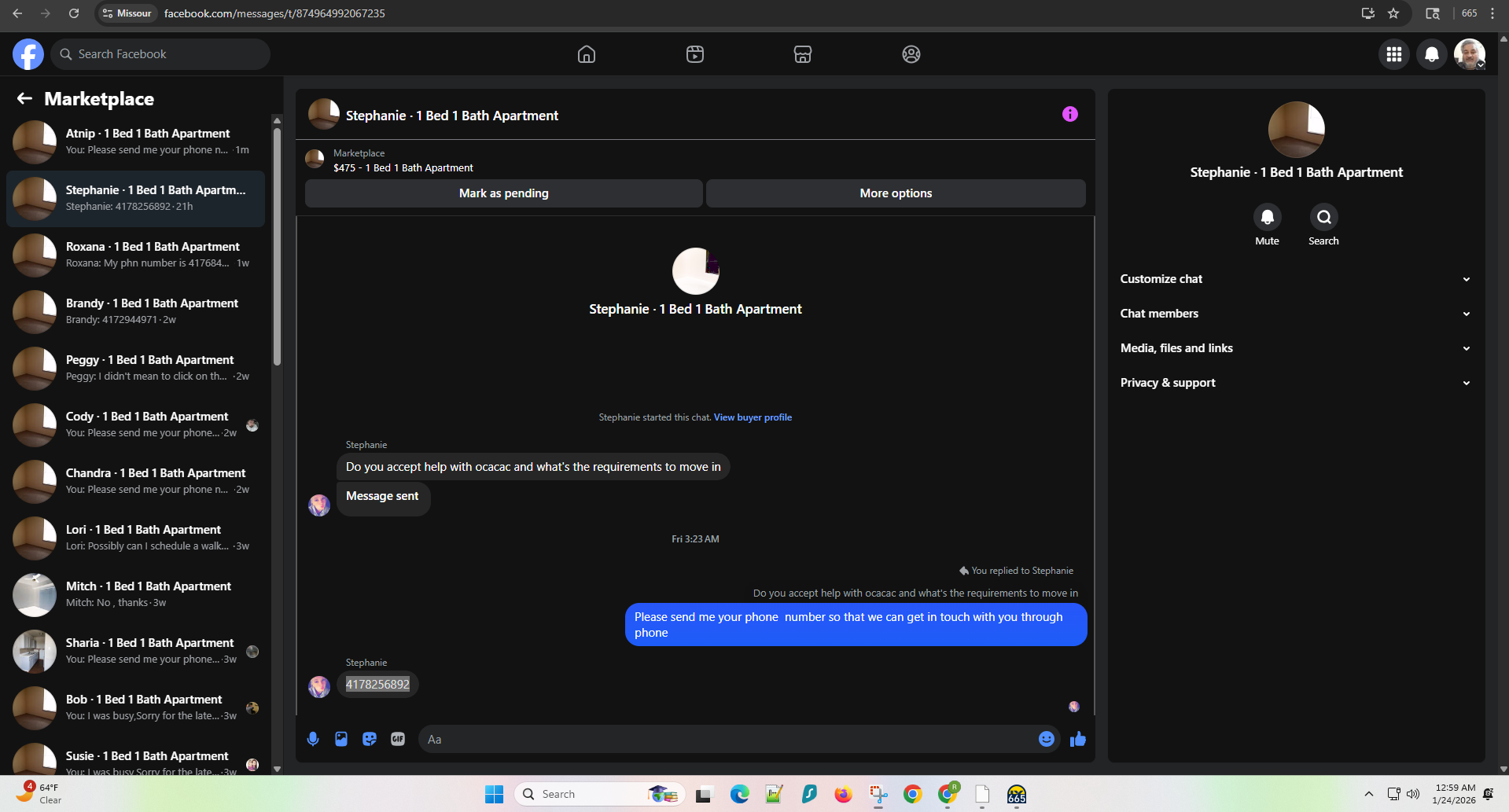Open the Facebook home logo
Viewport: 1509px width, 812px height.
pos(28,54)
